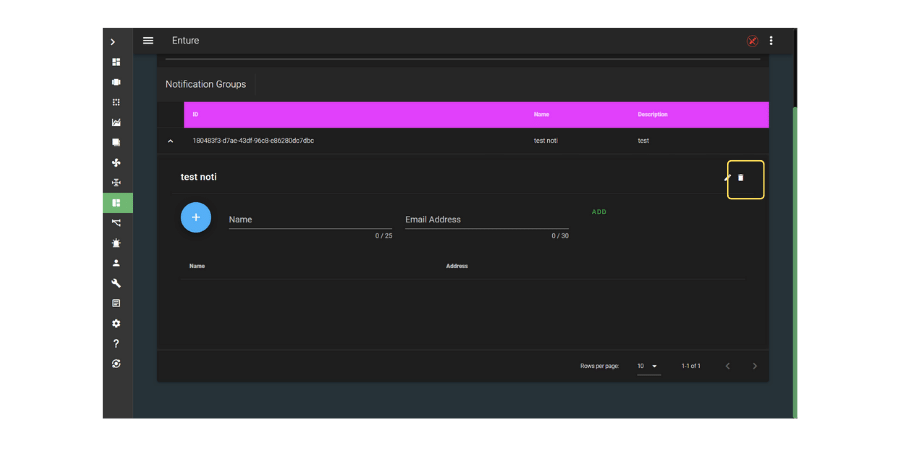The width and height of the screenshot is (900, 450).
Task: Click the wrench tools icon in sidebar
Action: 116,283
